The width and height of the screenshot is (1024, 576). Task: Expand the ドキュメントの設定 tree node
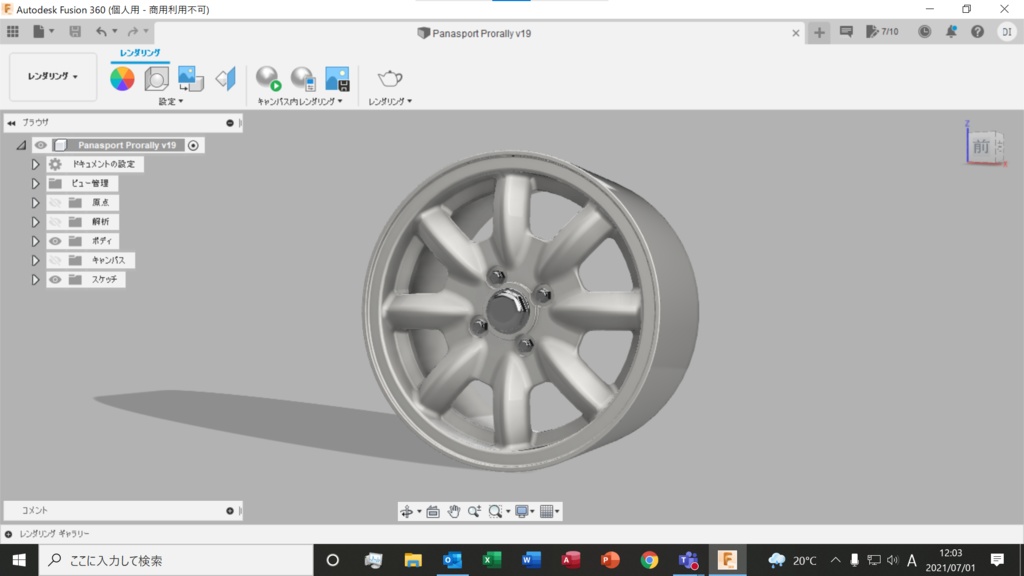tap(35, 164)
